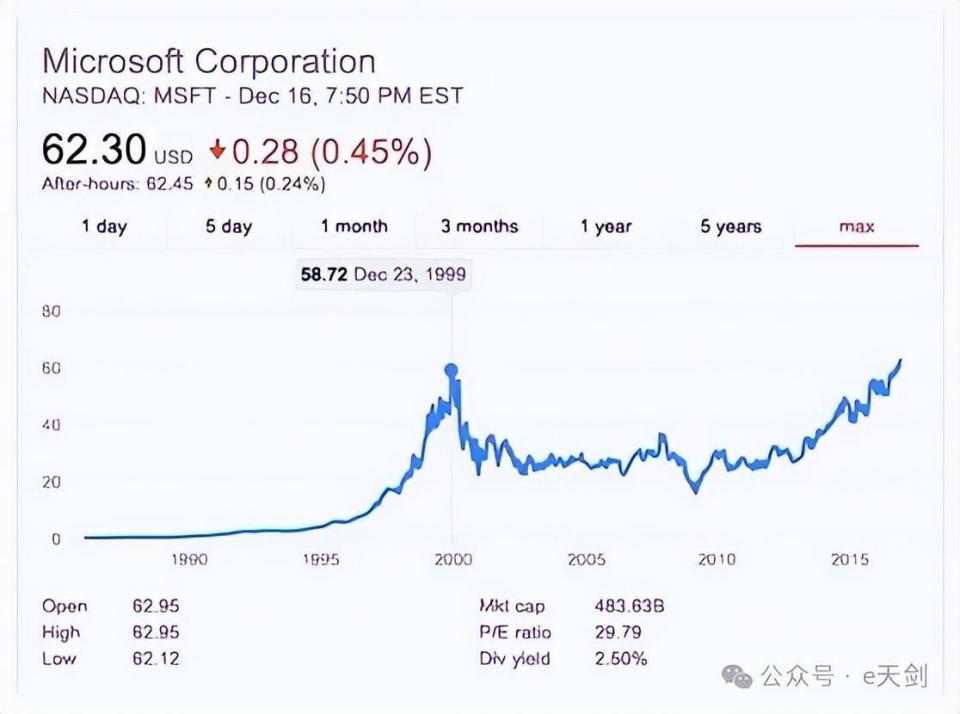Click the max range tab

(857, 227)
